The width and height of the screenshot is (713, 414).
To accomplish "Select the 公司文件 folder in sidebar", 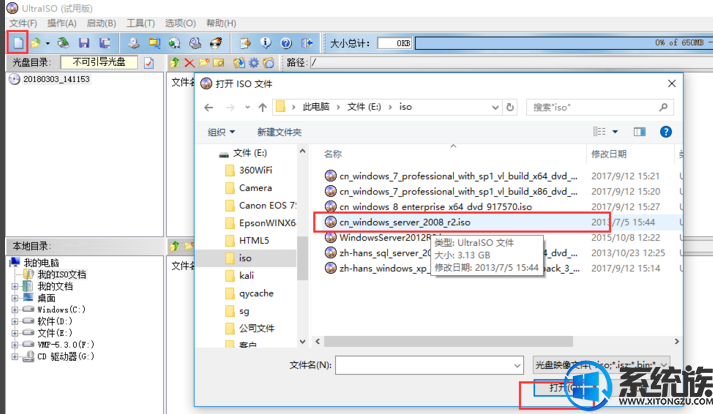I will click(x=257, y=328).
